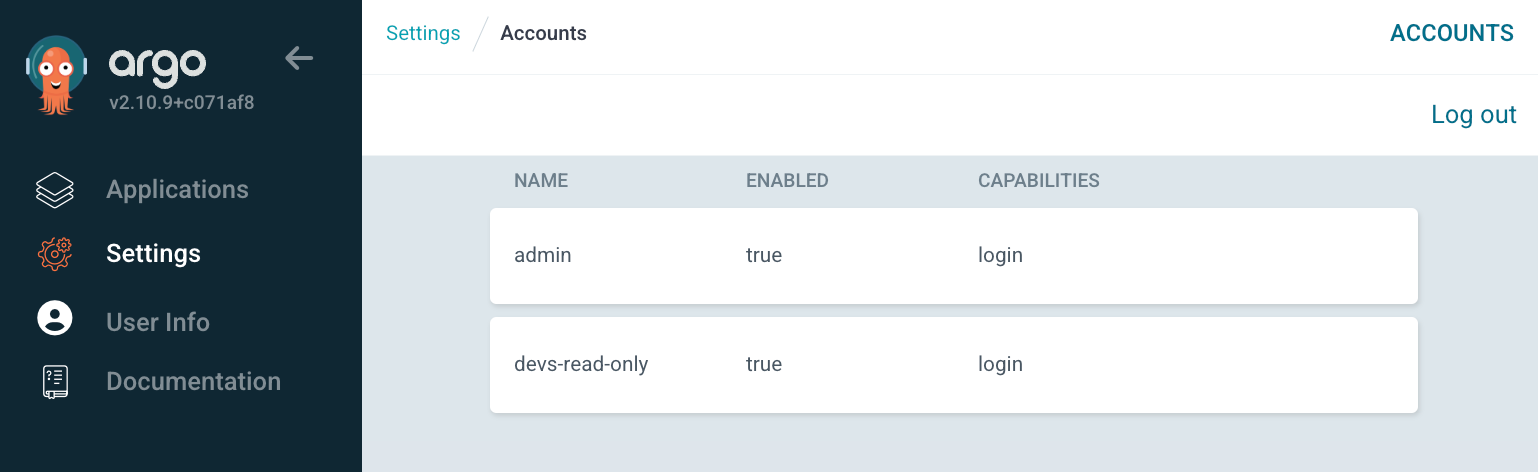
Task: Click the CAPABILITIES column header
Action: click(1038, 181)
